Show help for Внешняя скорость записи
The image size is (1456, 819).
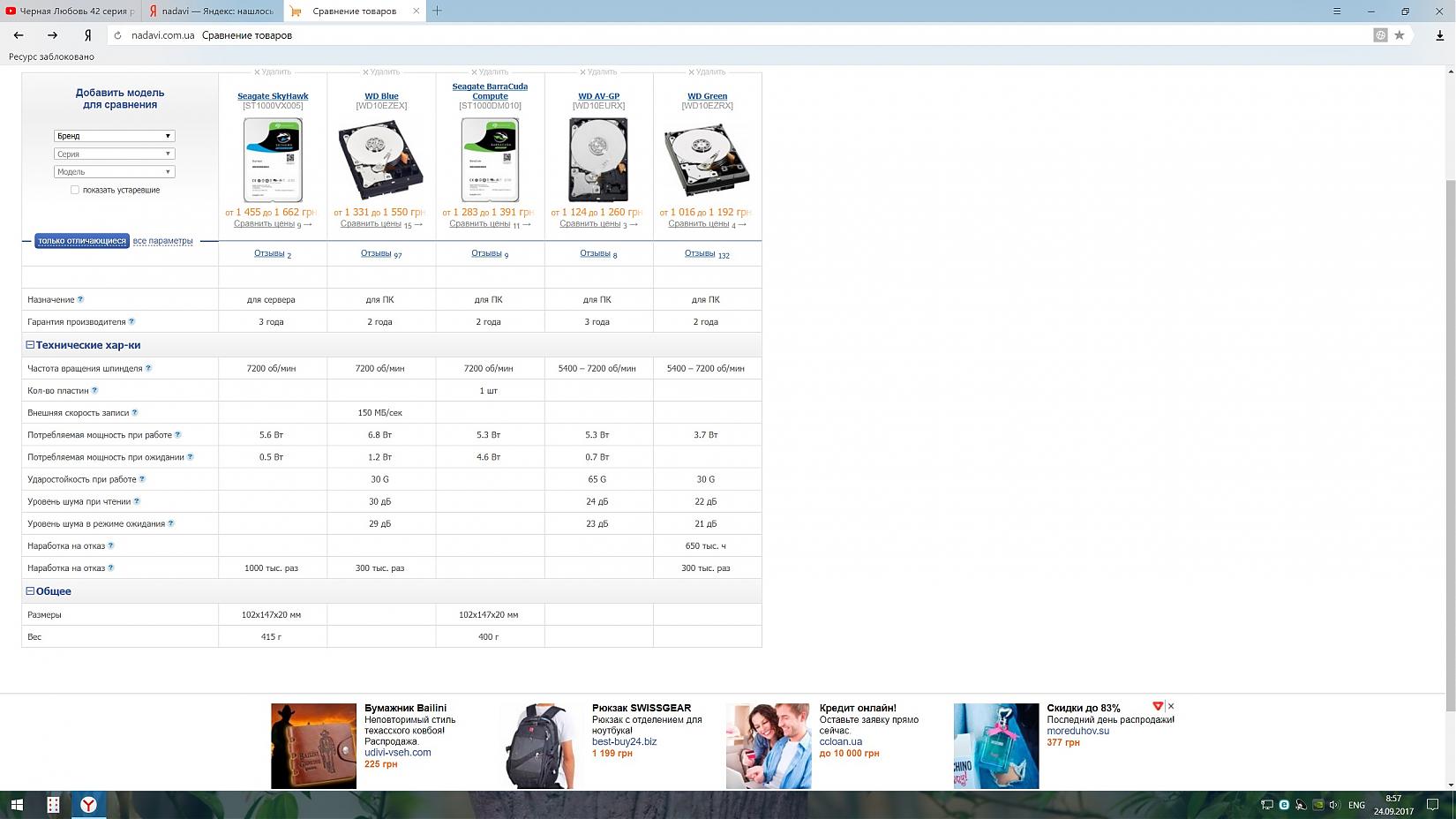[x=134, y=412]
